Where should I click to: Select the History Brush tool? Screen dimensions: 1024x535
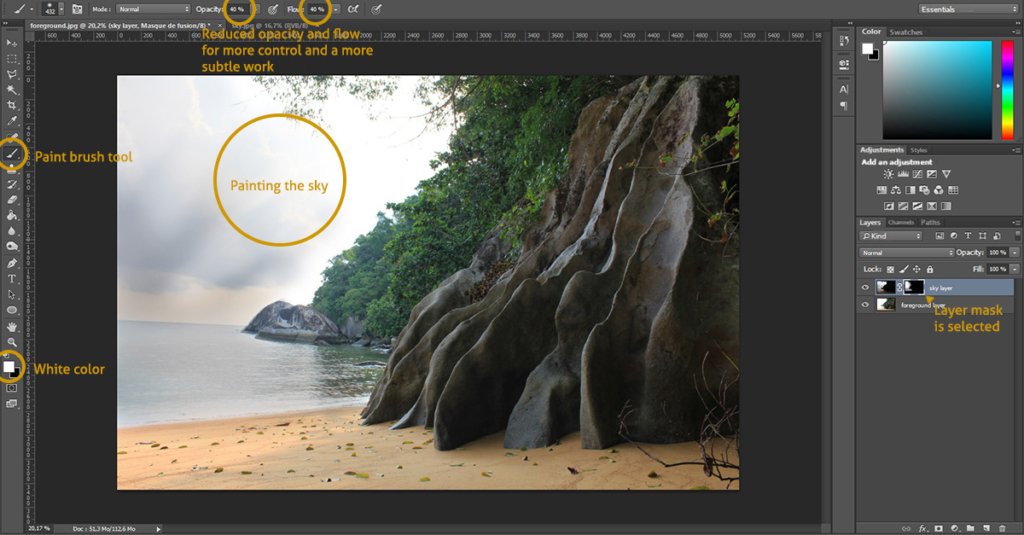tap(12, 185)
